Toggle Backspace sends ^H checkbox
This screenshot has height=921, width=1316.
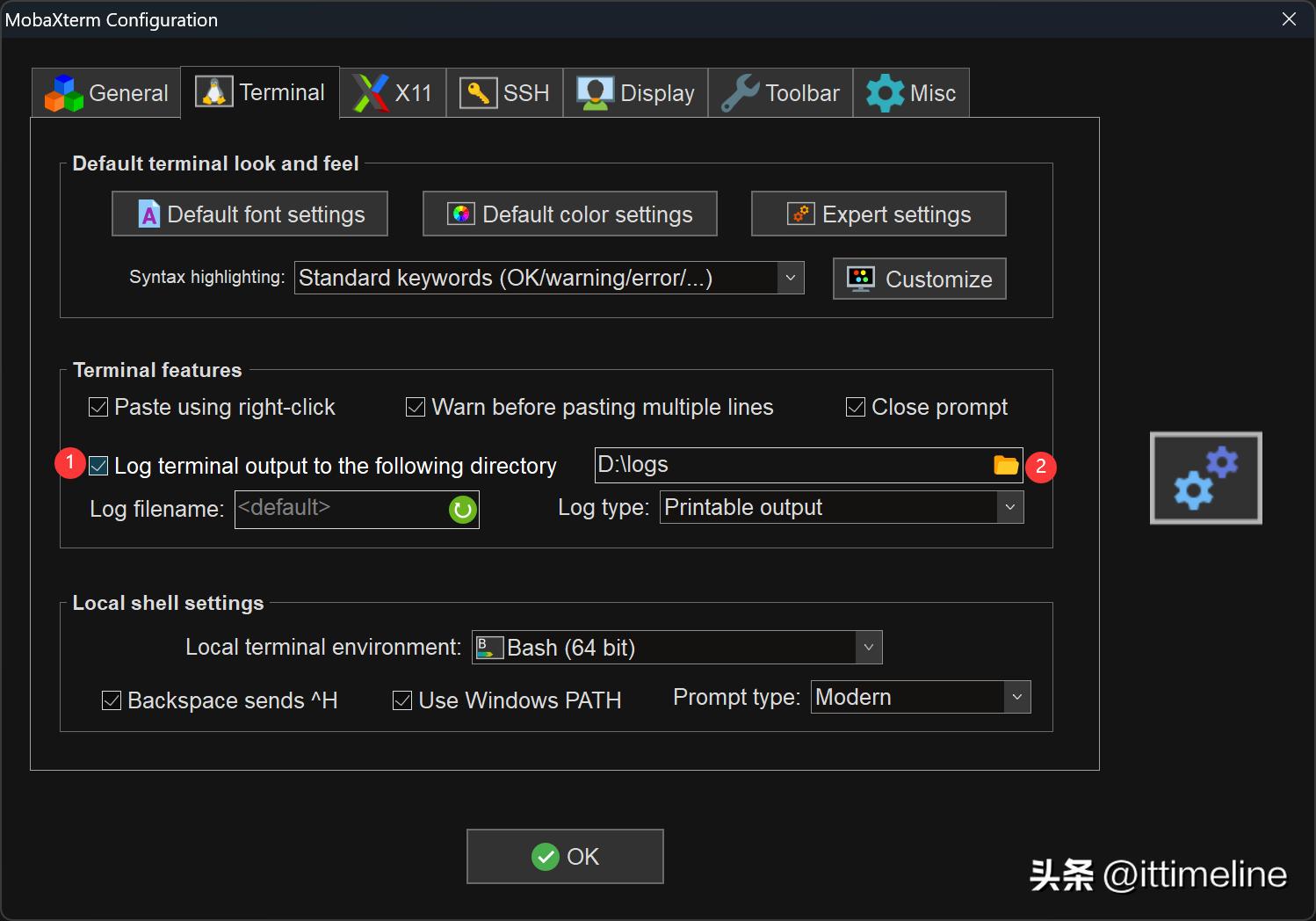(x=112, y=700)
